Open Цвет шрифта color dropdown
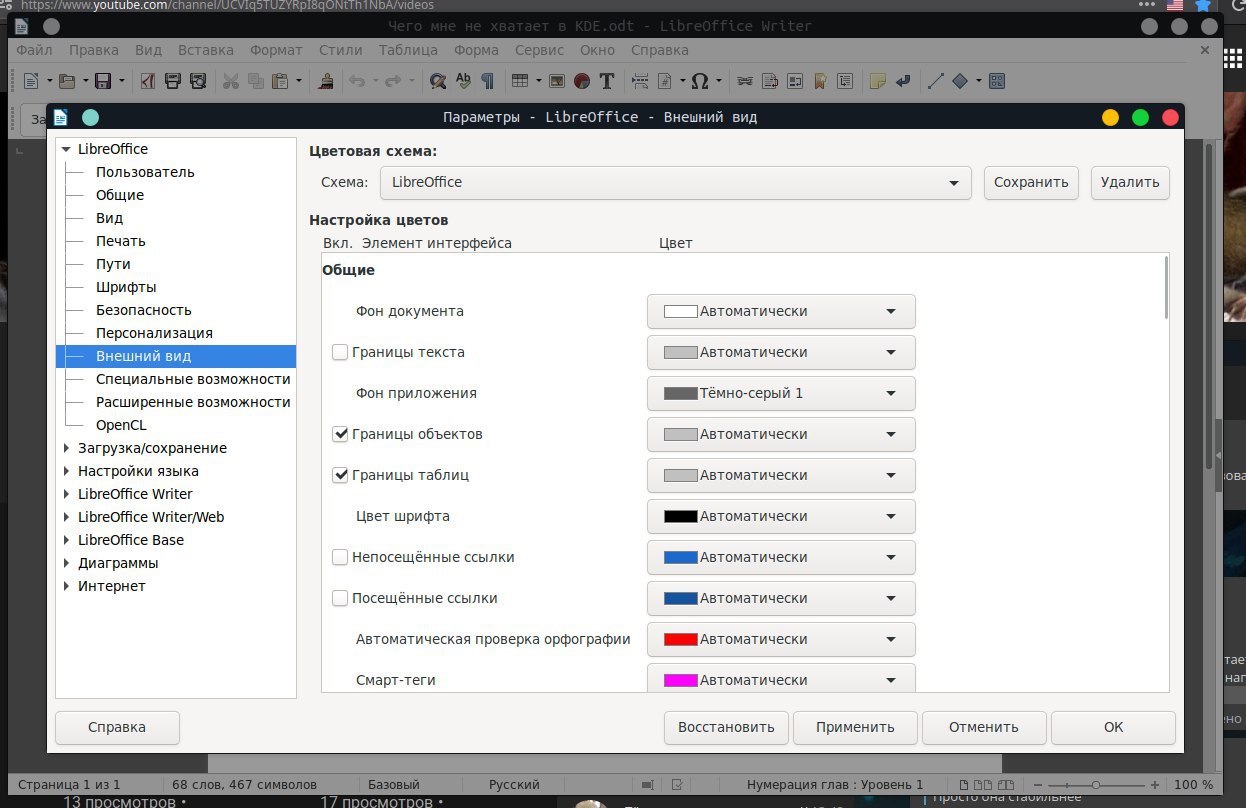This screenshot has height=808, width=1246. (781, 516)
